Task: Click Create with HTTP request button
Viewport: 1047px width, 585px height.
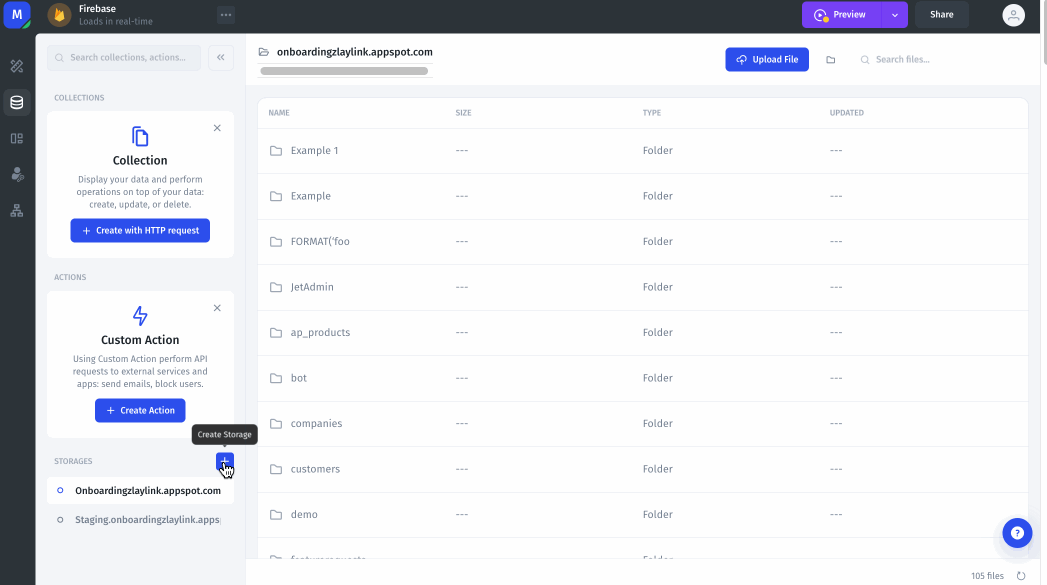Action: 140,231
